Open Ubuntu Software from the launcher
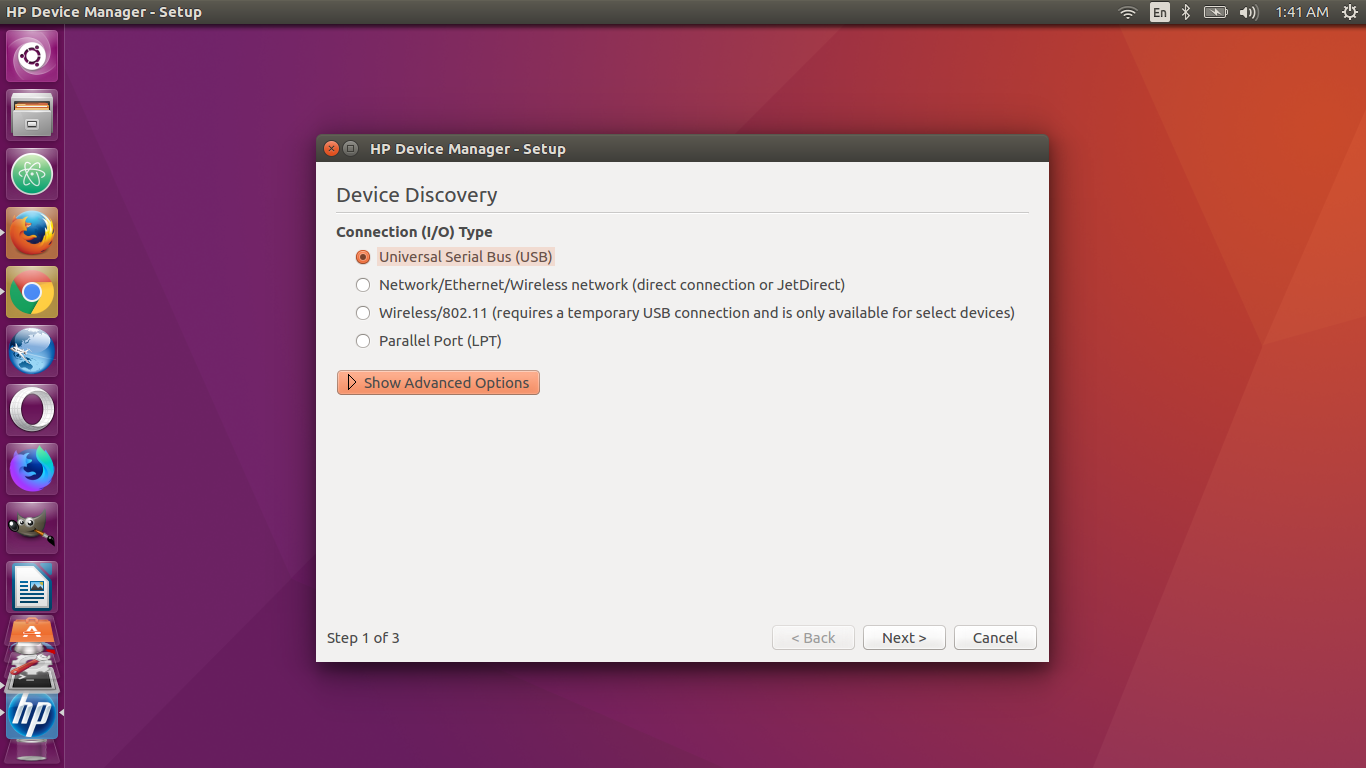The height and width of the screenshot is (768, 1366). coord(32,631)
